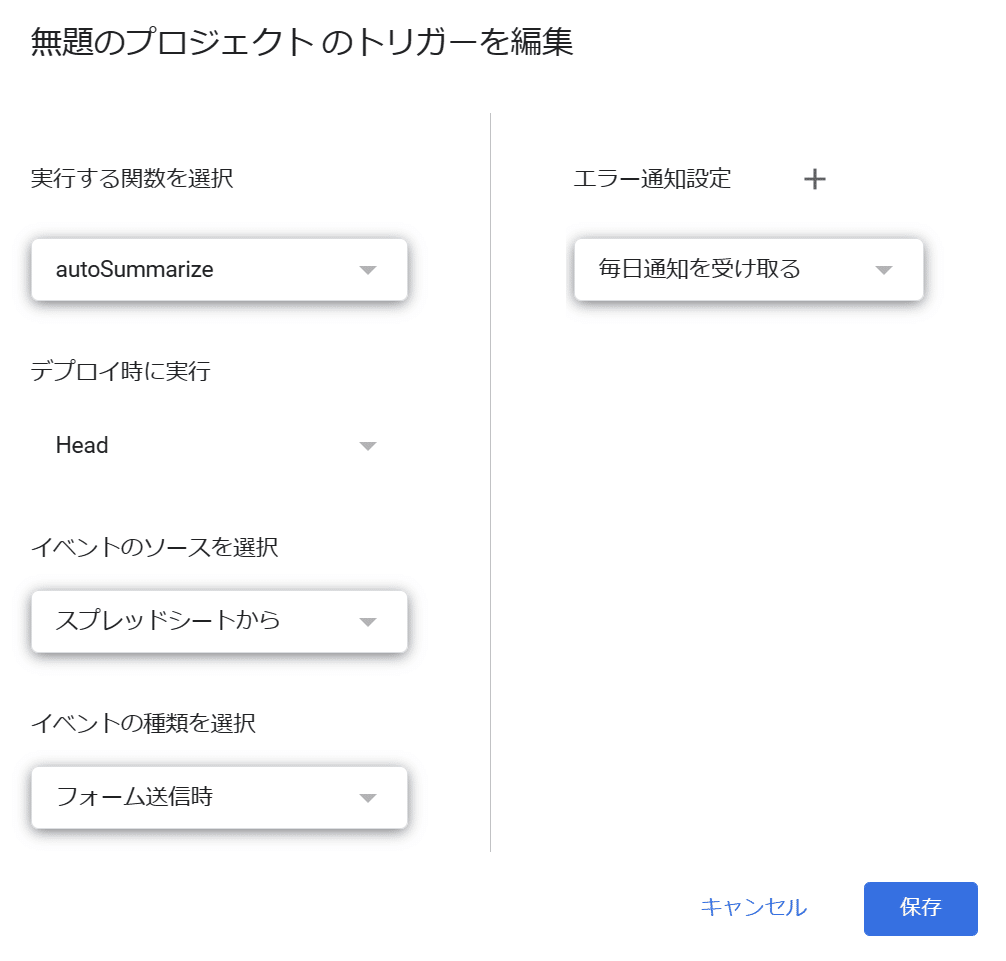Click the イベントの種類を選択 label
Viewport: 1006px width, 961px height.
(143, 723)
